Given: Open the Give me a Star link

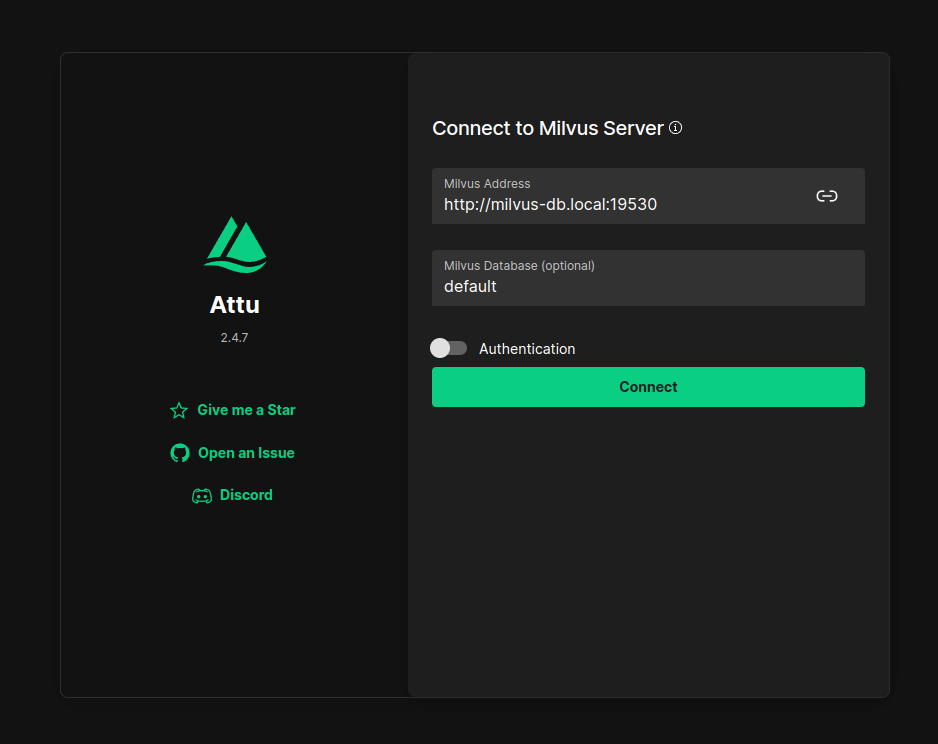Looking at the screenshot, I should coord(246,410).
